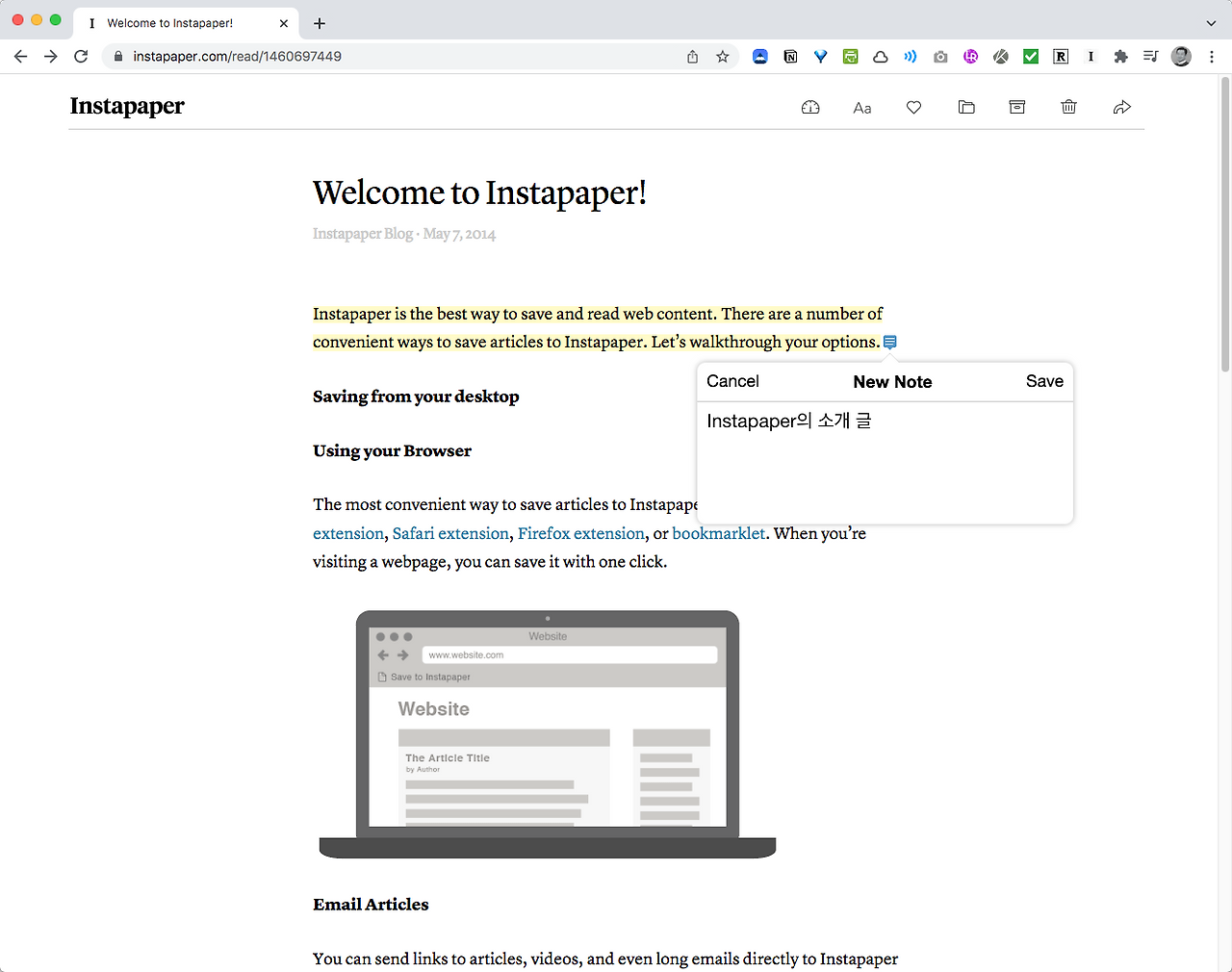Click in the note text area
1232x972 pixels.
885,462
